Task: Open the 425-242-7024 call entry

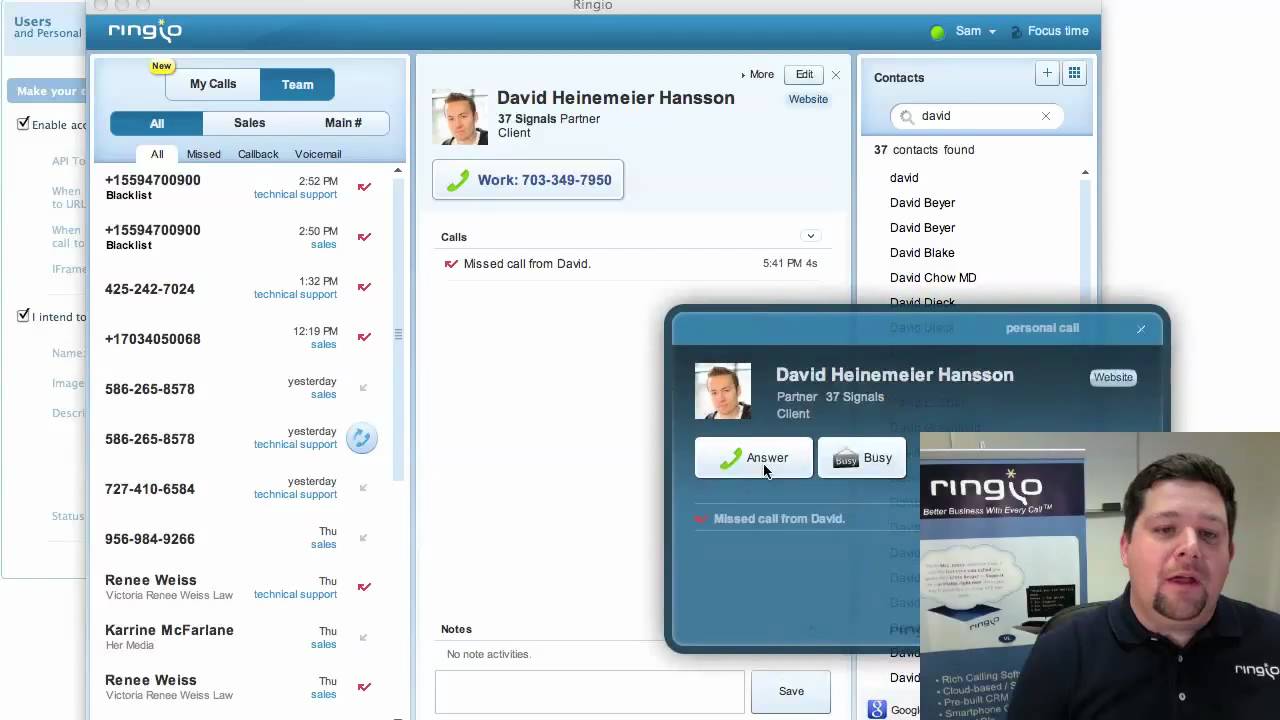Action: 240,288
